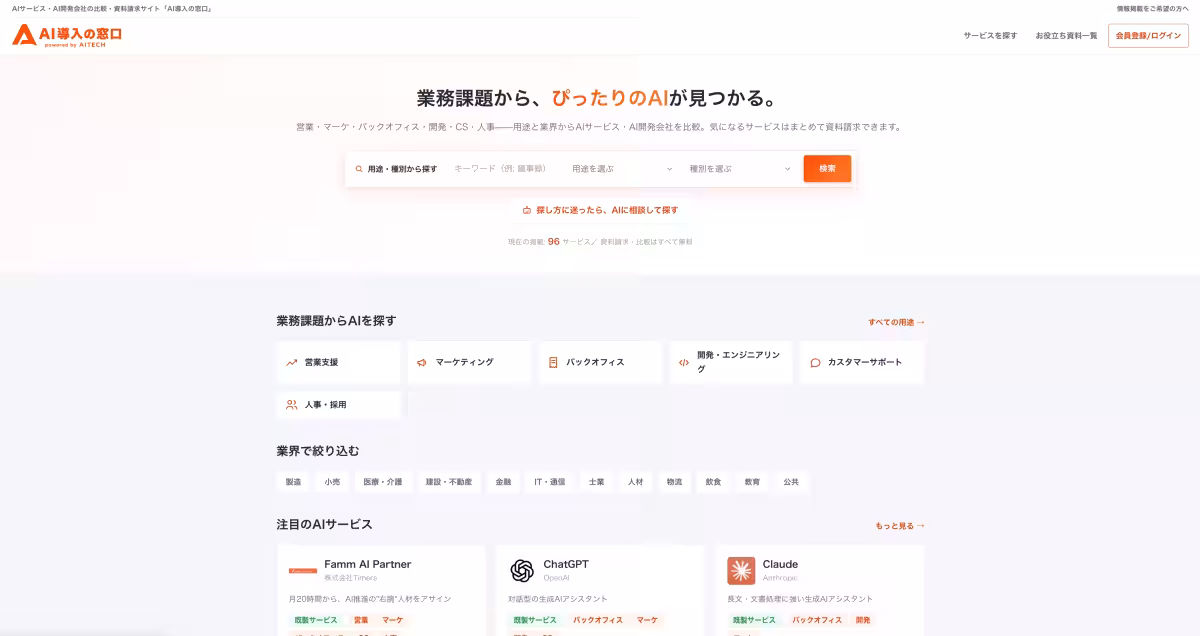Open the ChatGPT card title

pos(566,564)
